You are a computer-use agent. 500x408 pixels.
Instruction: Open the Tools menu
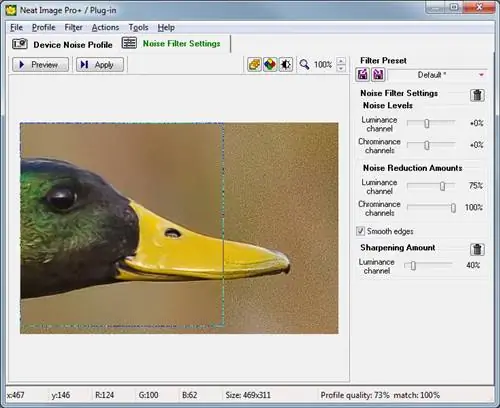[x=138, y=27]
